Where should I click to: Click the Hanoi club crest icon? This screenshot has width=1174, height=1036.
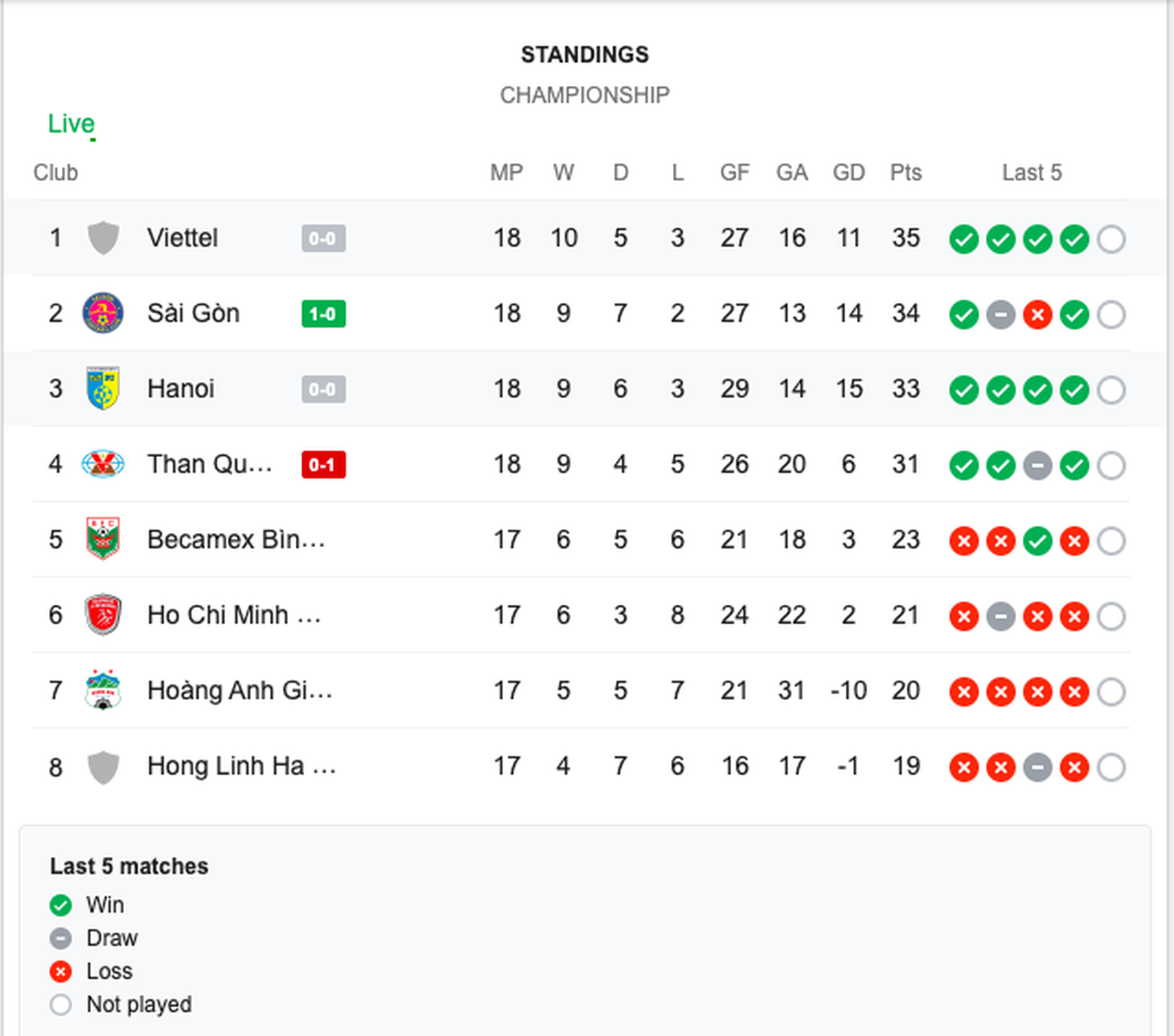point(103,388)
